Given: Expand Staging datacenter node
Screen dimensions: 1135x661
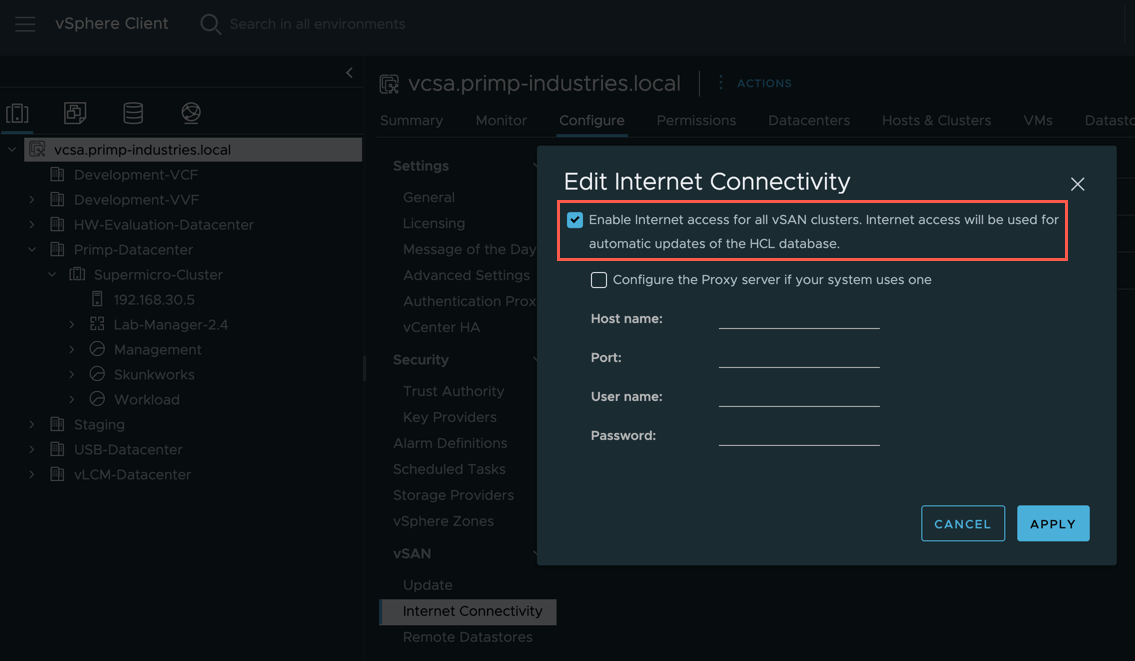Looking at the screenshot, I should click(x=32, y=424).
